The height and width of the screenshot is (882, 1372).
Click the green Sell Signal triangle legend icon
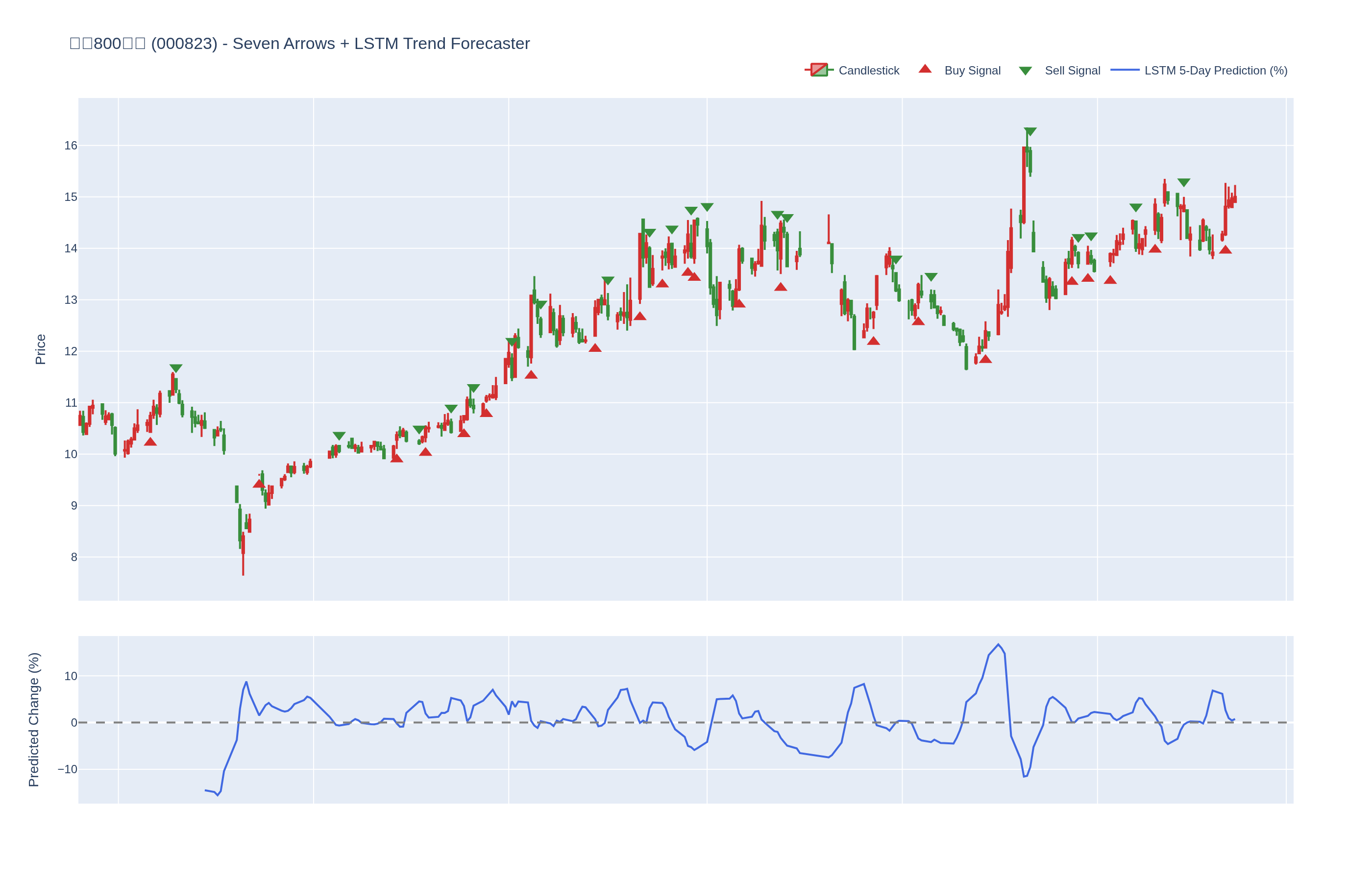coord(1025,71)
